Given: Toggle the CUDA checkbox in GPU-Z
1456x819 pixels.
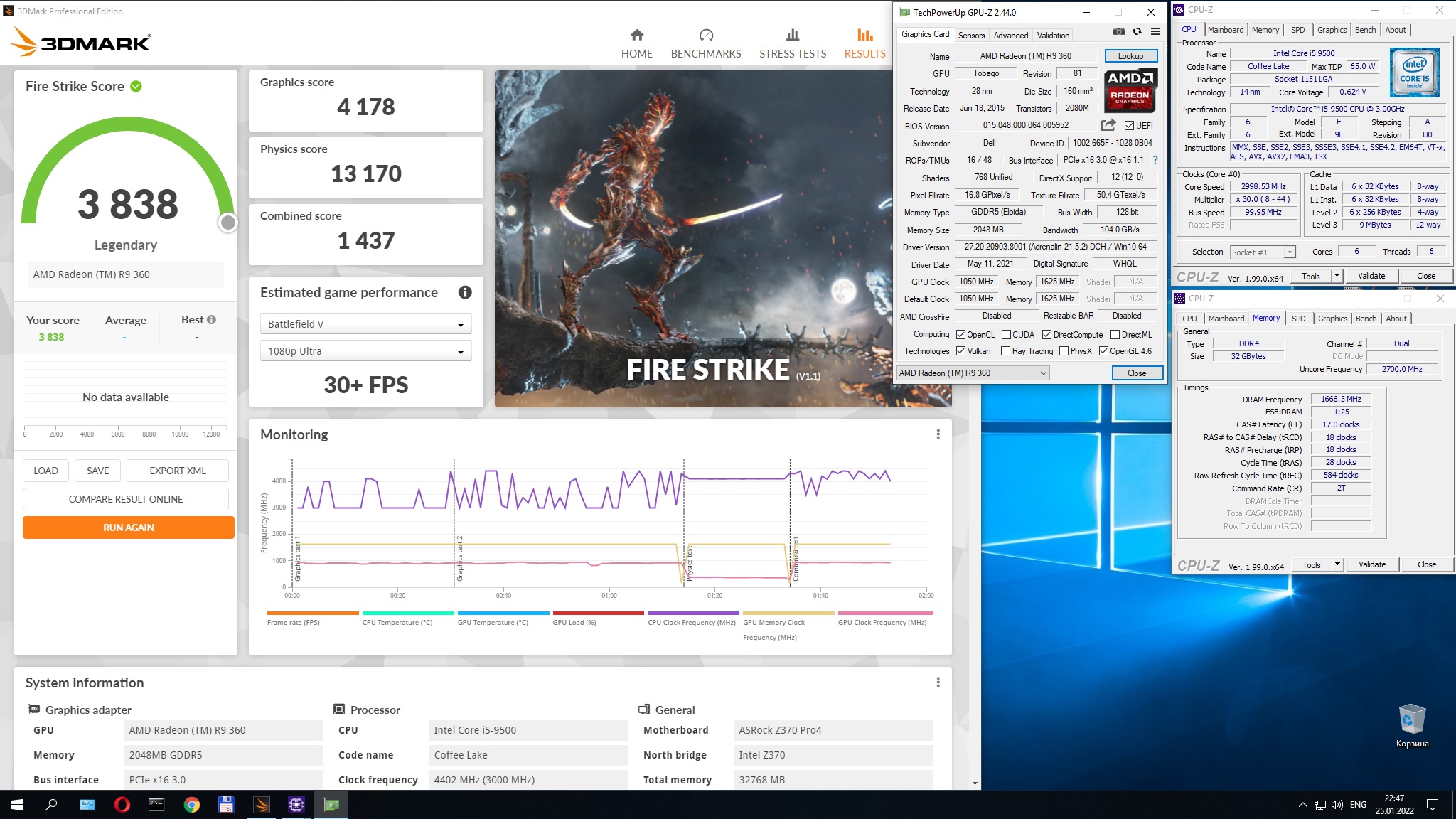Looking at the screenshot, I should point(1006,335).
